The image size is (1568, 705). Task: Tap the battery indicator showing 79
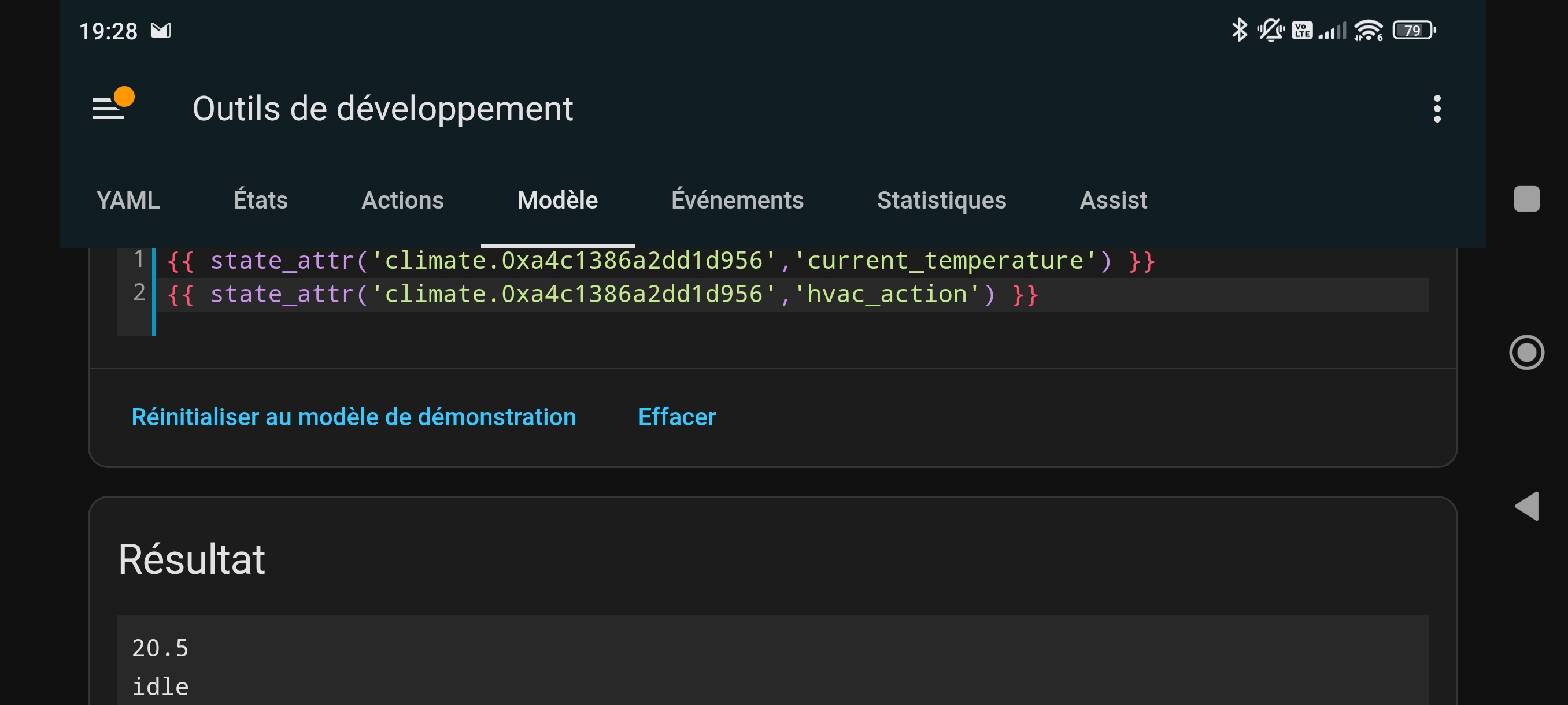coord(1414,30)
